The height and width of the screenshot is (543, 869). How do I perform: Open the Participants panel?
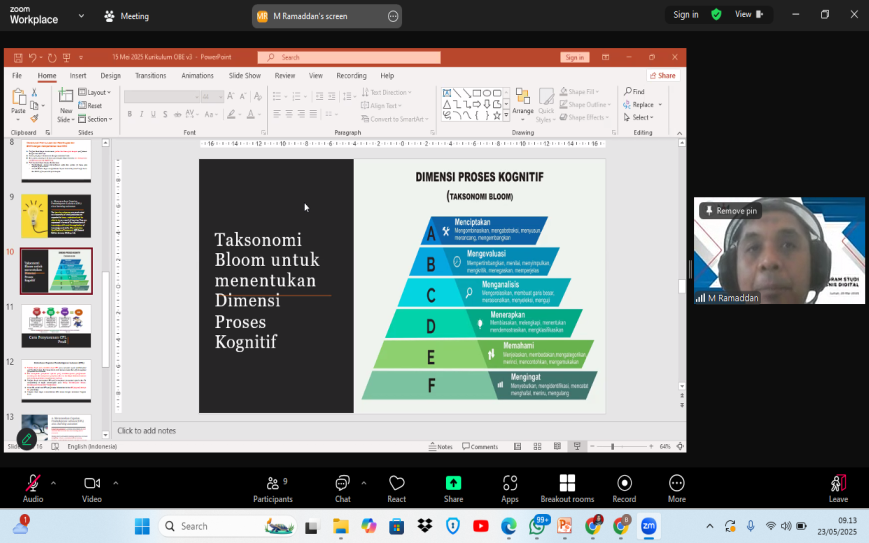[x=272, y=484]
